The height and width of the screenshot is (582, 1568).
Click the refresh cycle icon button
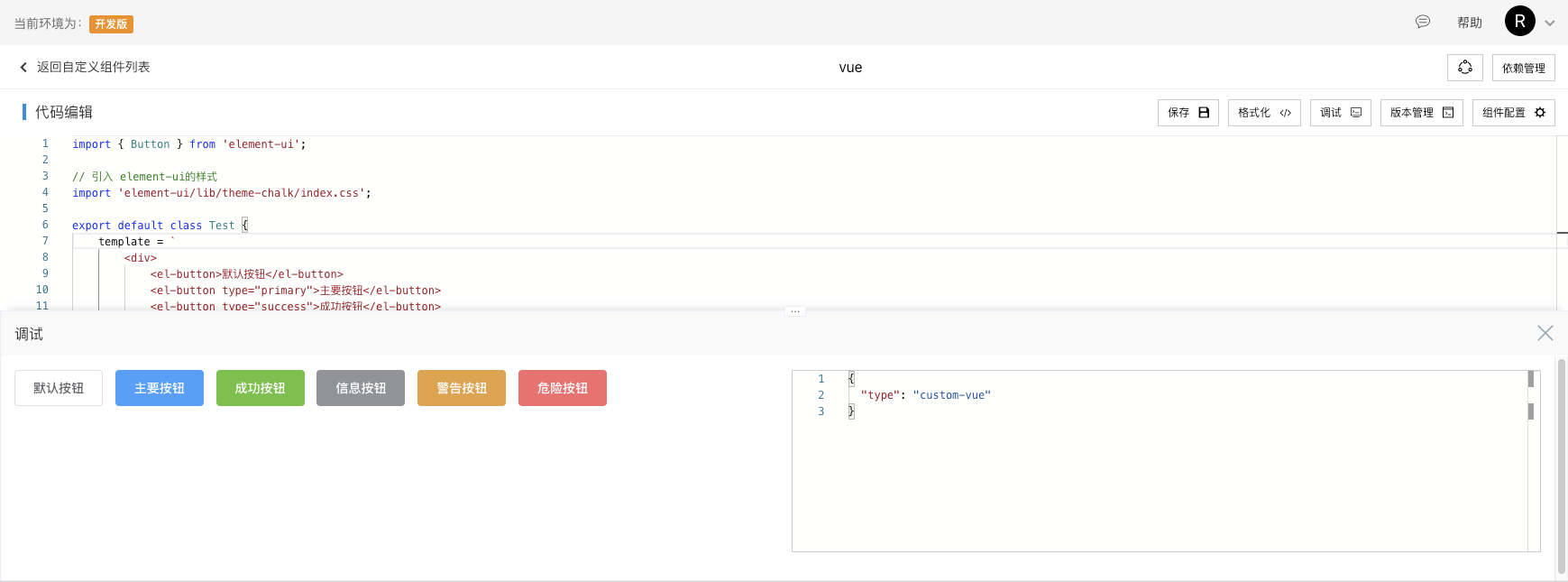(x=1465, y=68)
